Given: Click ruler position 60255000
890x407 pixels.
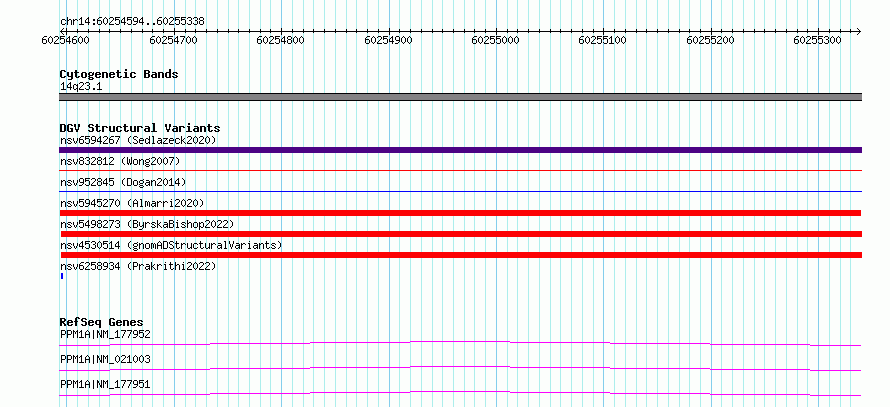Looking at the screenshot, I should [x=496, y=40].
